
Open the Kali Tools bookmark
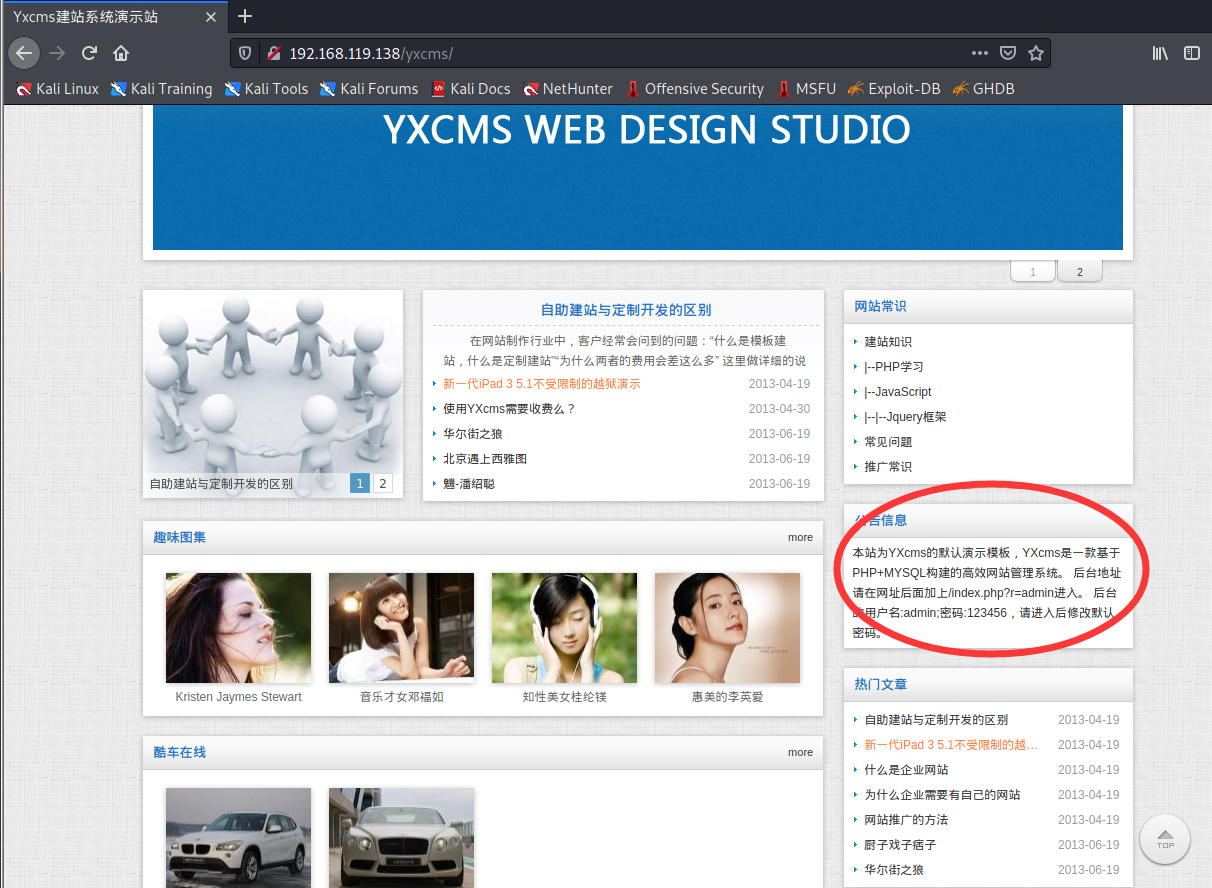point(266,89)
